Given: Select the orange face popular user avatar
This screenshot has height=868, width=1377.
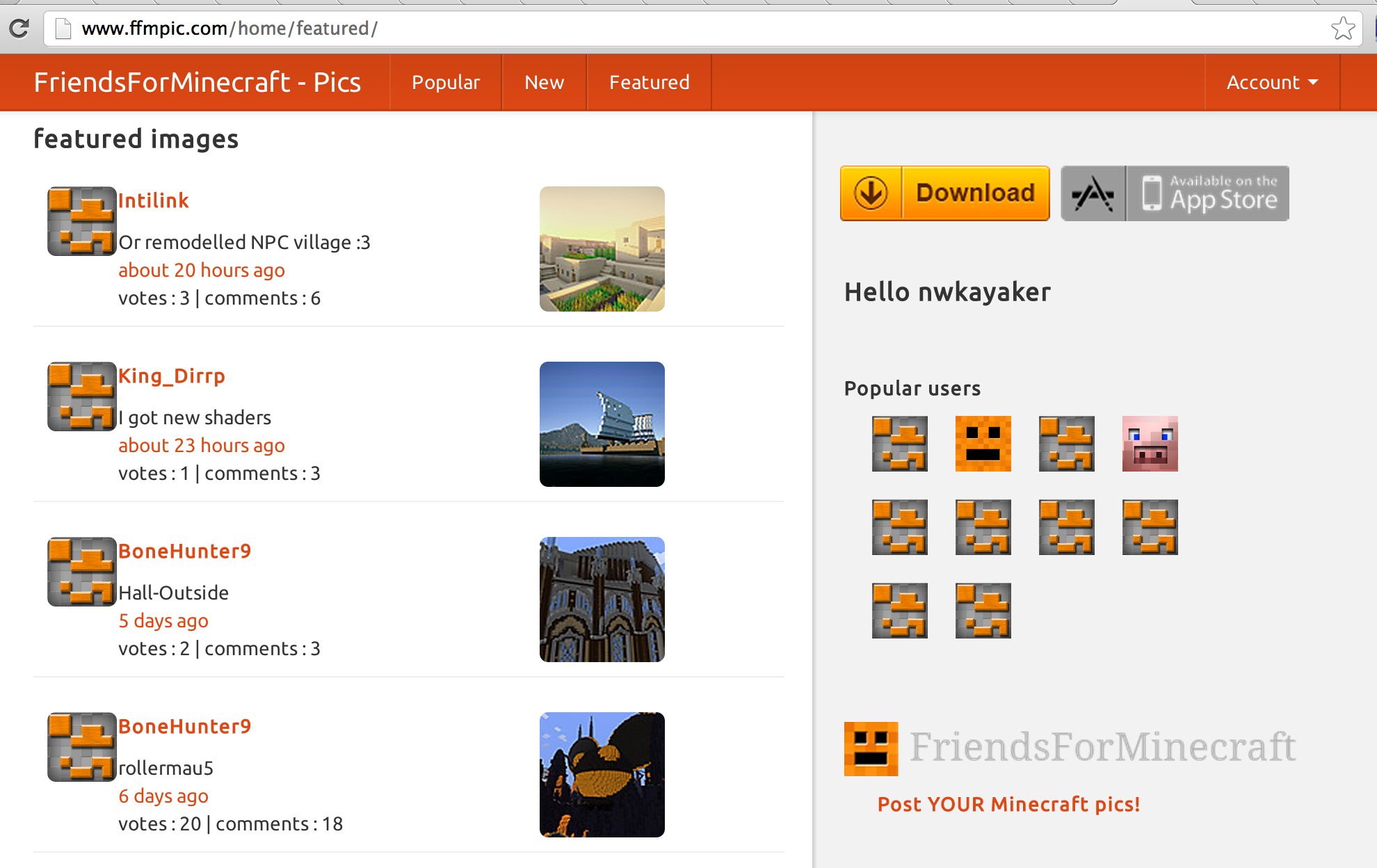Looking at the screenshot, I should pyautogui.click(x=983, y=444).
